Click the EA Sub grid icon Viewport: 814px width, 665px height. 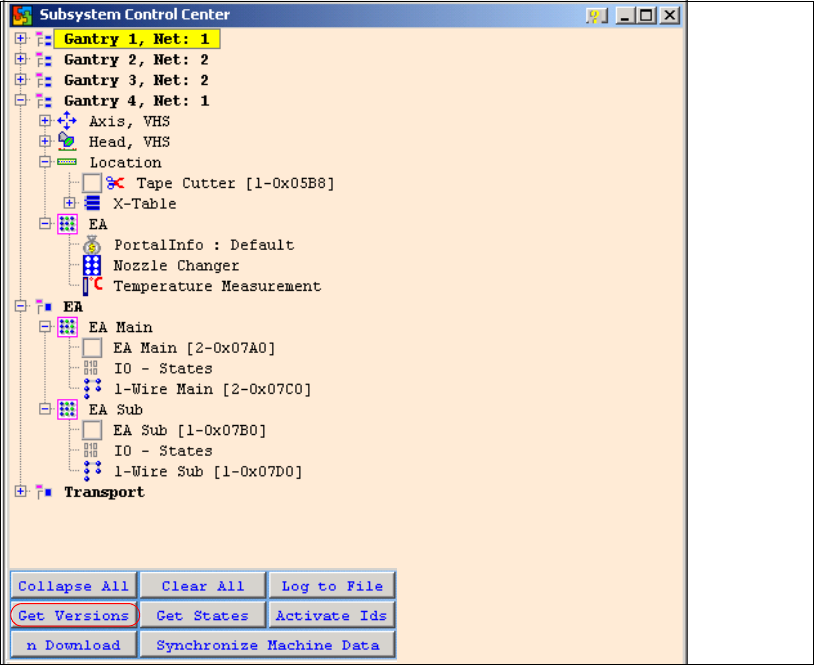click(x=67, y=410)
